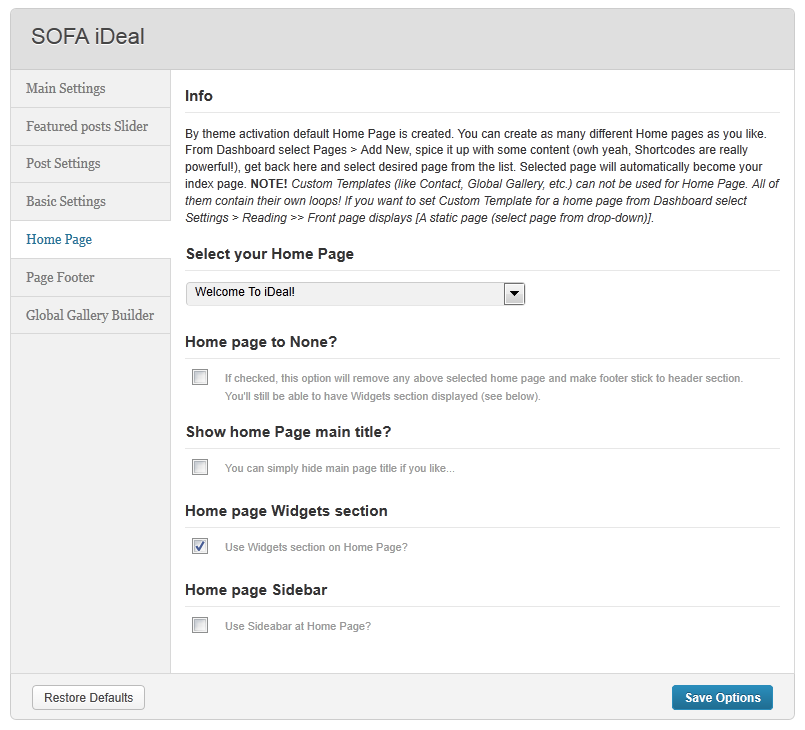Enable the 'Home page to None?' checkbox
The width and height of the screenshot is (805, 730).
200,377
